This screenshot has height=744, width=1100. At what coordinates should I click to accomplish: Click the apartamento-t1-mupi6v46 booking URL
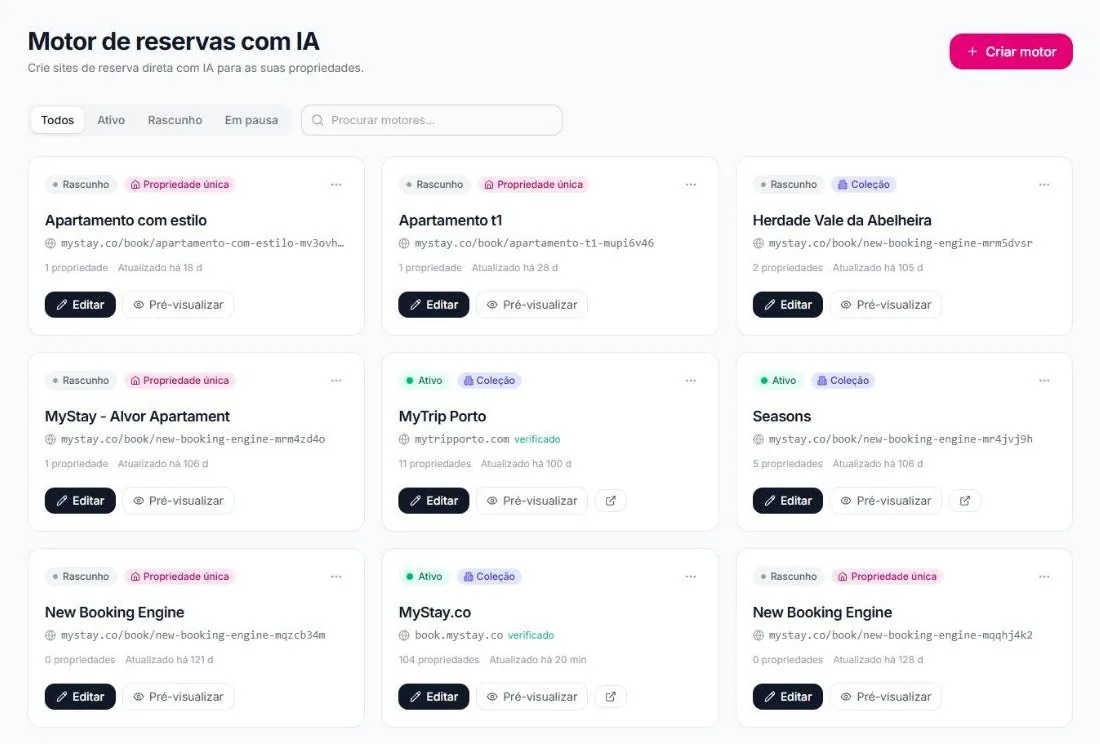(x=534, y=243)
